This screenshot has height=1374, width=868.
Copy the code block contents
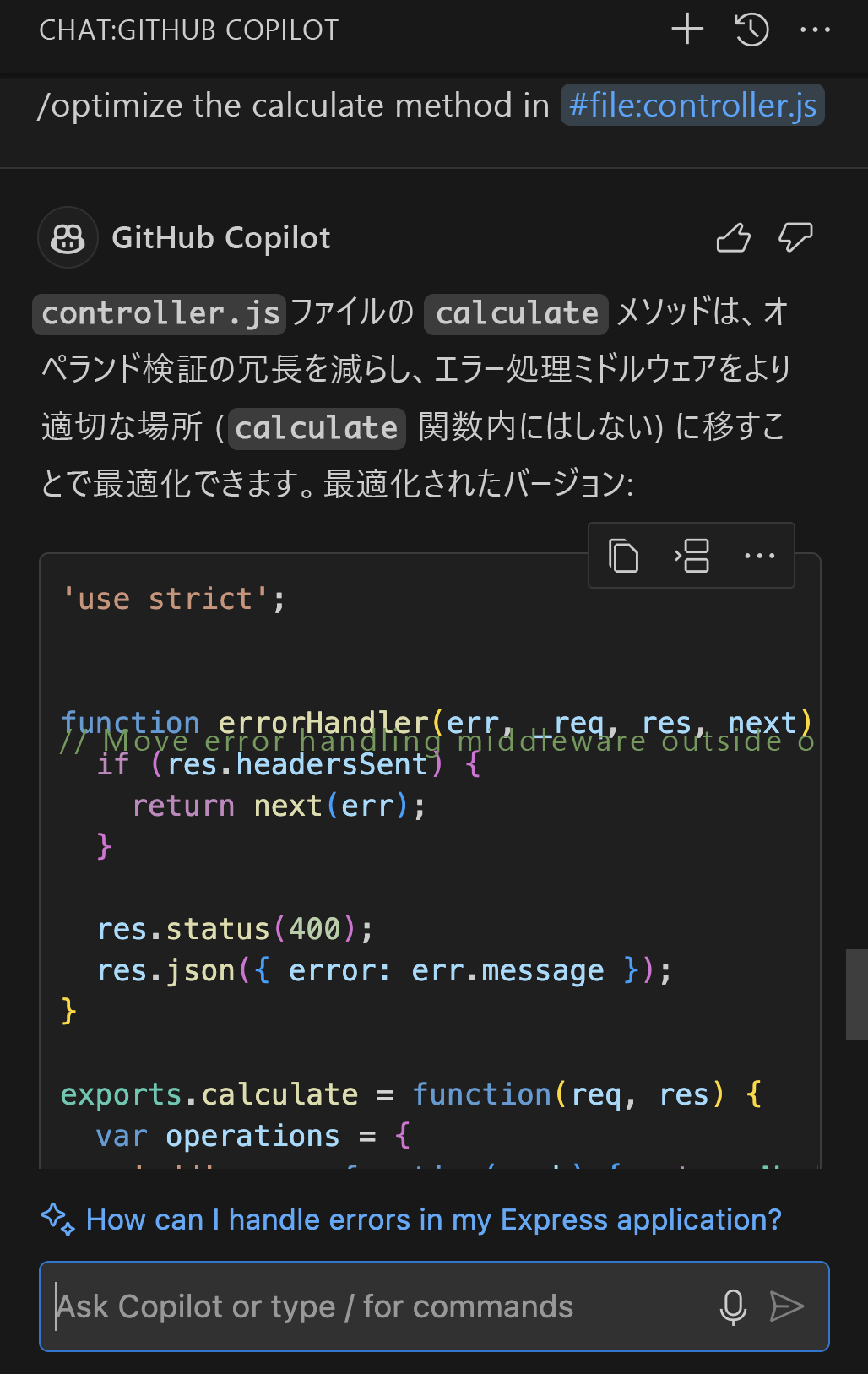pyautogui.click(x=623, y=556)
